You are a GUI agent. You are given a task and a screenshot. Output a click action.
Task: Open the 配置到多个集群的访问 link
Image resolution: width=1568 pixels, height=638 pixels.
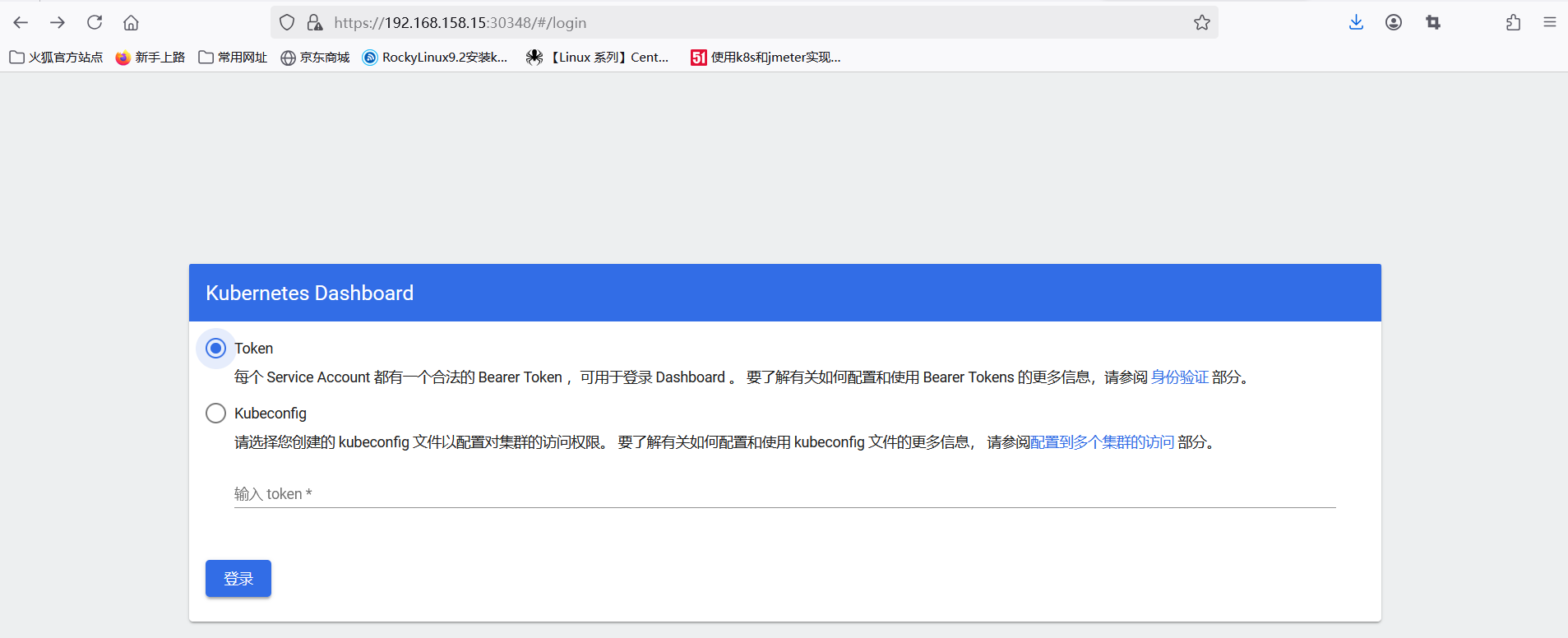(1102, 442)
